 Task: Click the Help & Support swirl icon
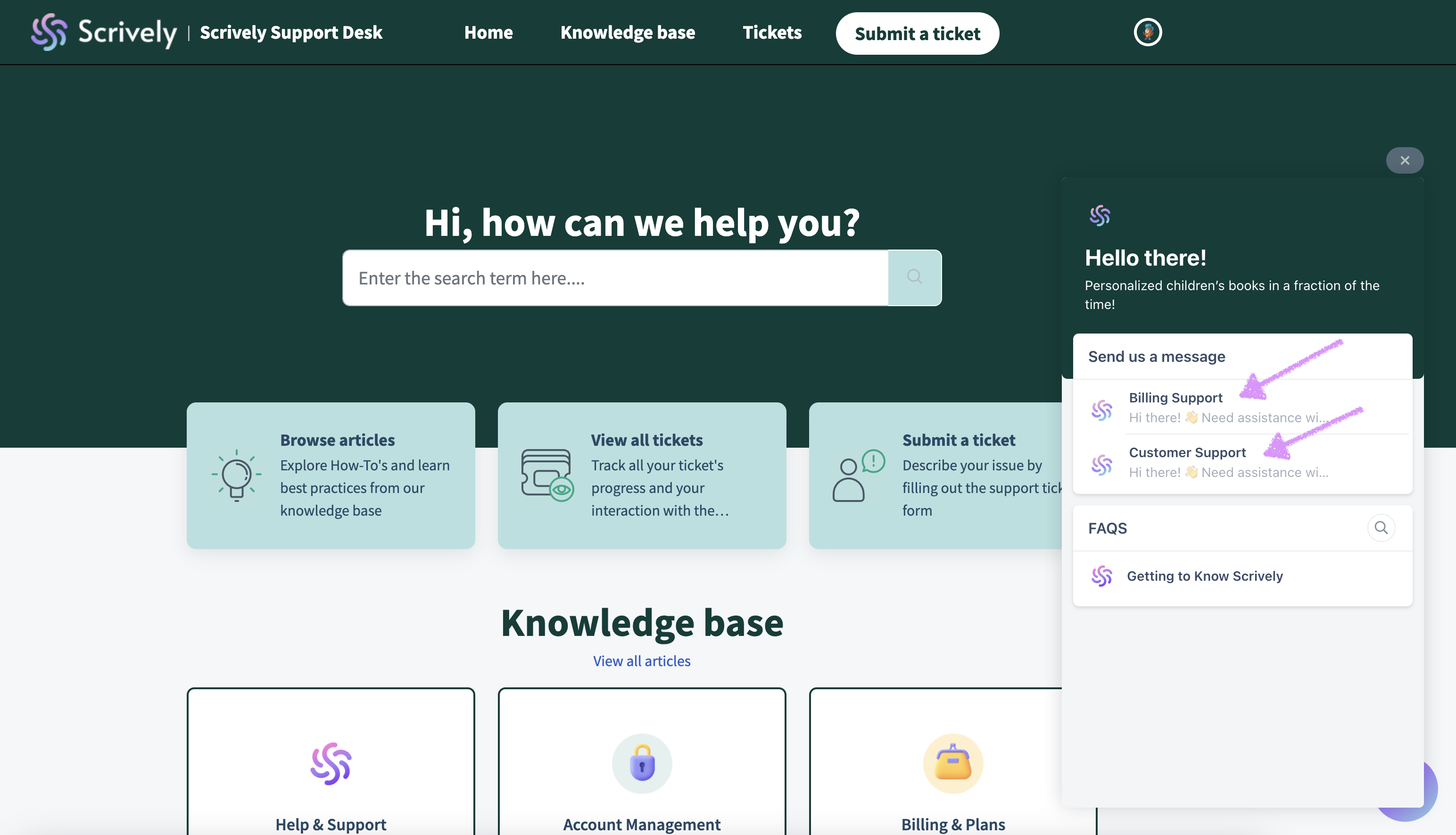click(331, 763)
